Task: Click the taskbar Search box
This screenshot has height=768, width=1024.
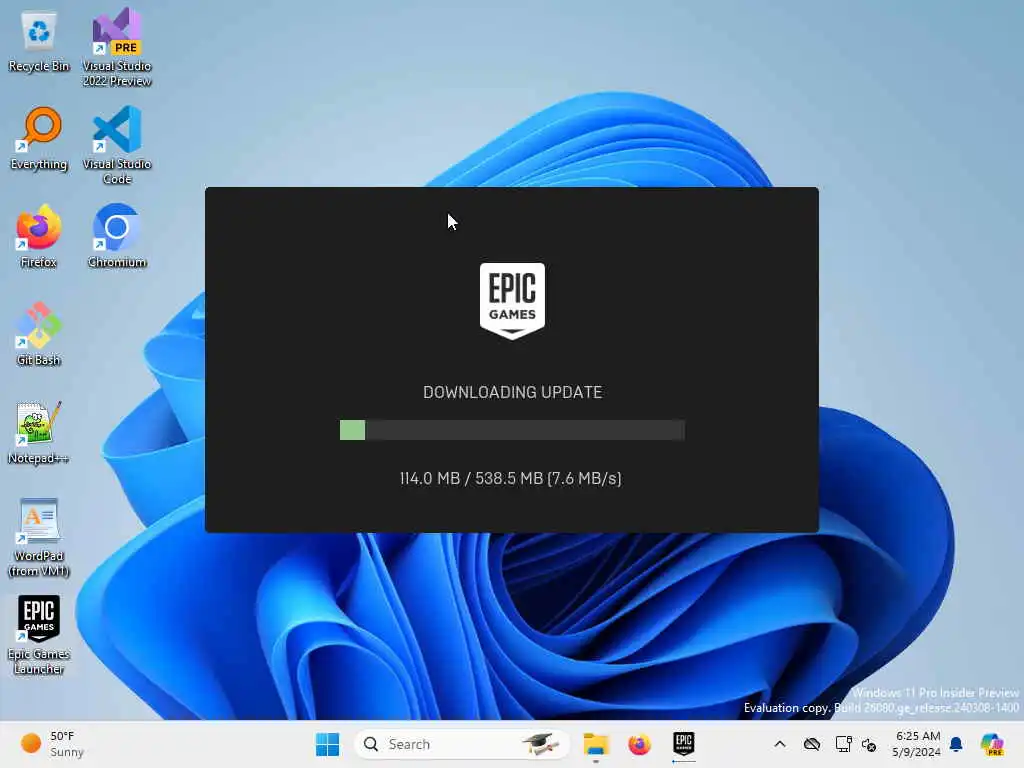Action: click(x=461, y=744)
